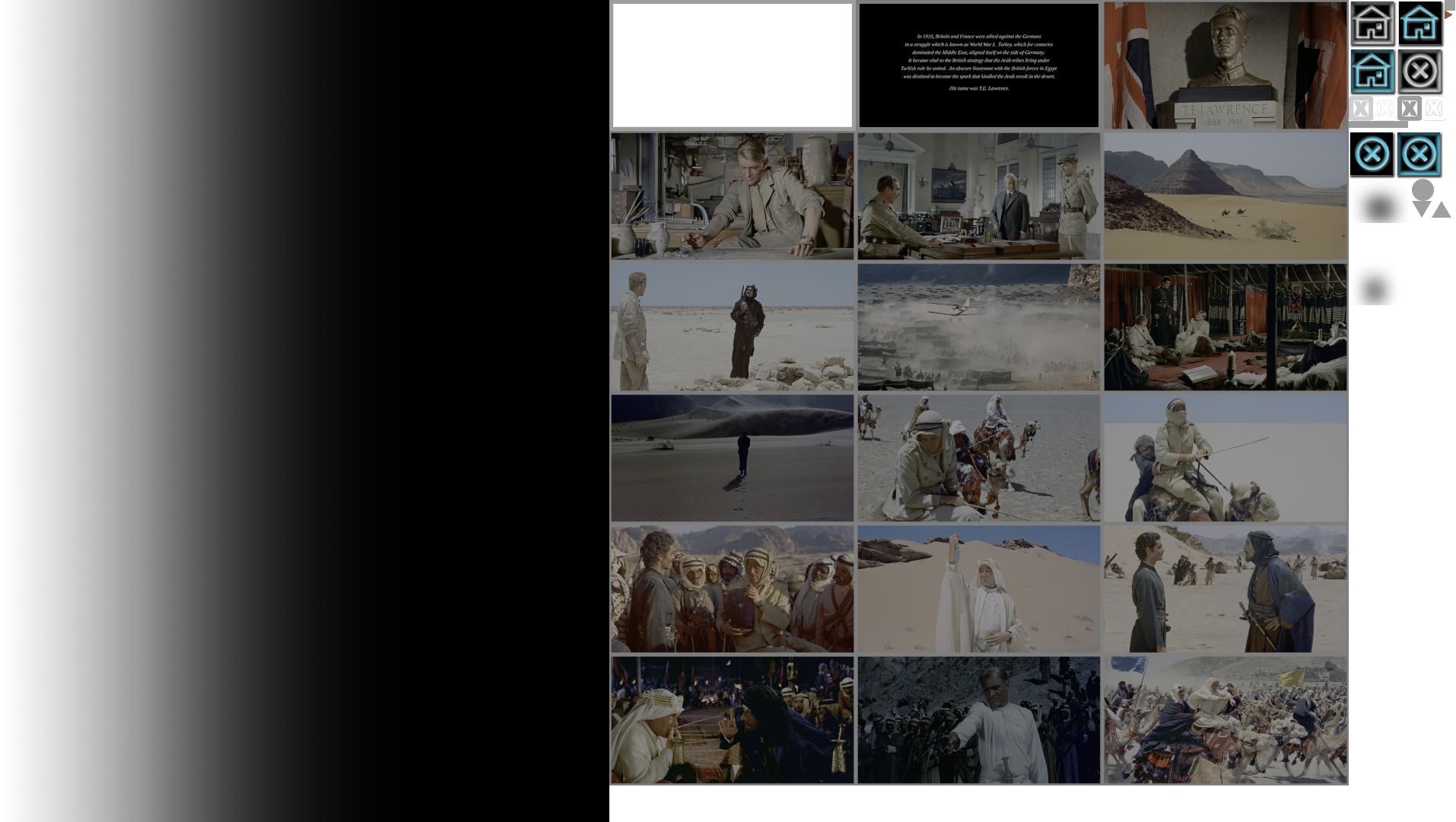Open thumbnail of white-robed man on dune
Image resolution: width=1456 pixels, height=822 pixels.
point(979,589)
